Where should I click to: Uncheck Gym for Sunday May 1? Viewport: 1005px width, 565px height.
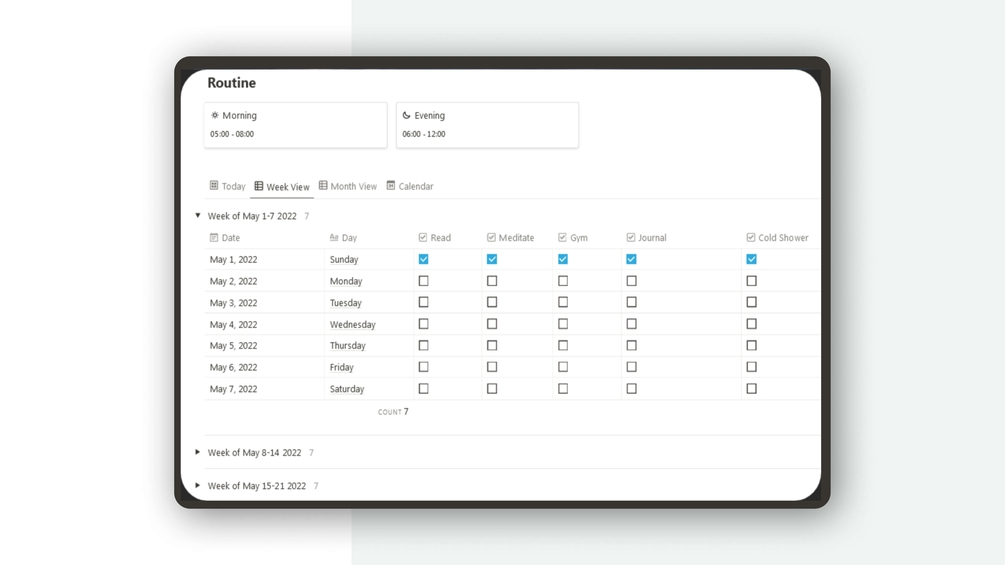(x=563, y=259)
